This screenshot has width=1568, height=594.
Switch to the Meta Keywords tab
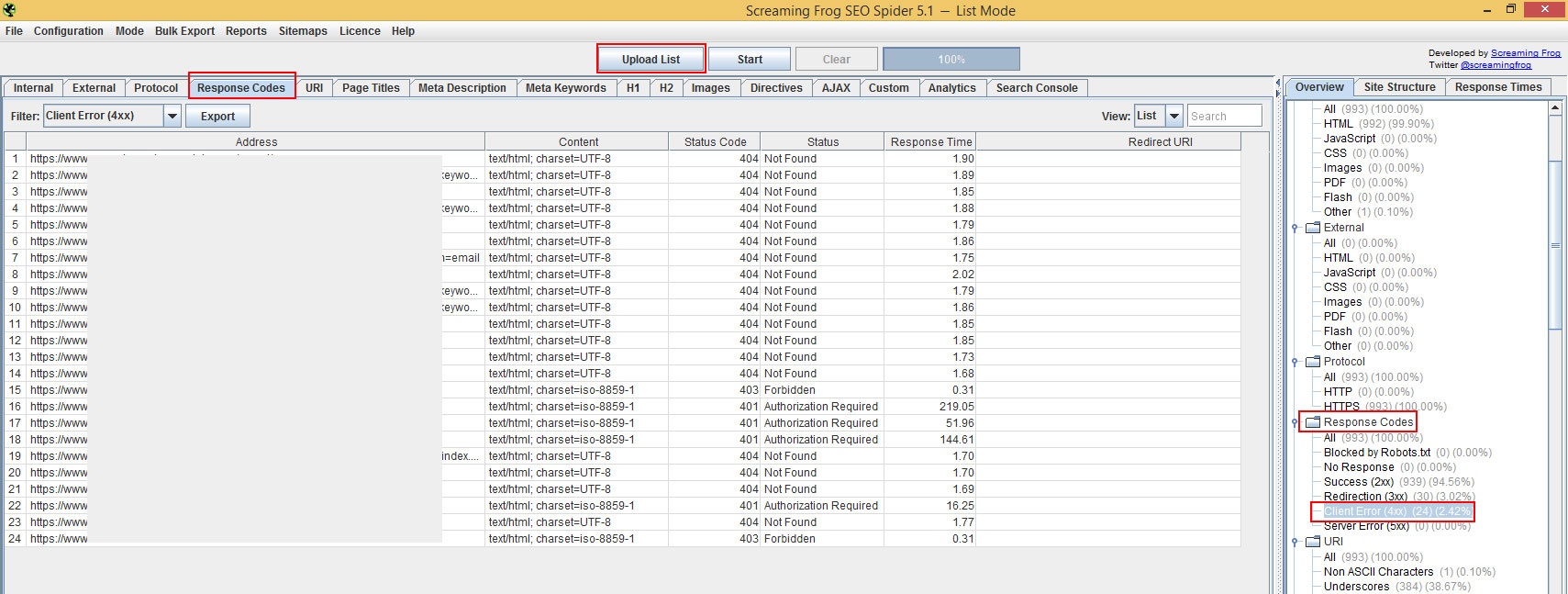565,88
